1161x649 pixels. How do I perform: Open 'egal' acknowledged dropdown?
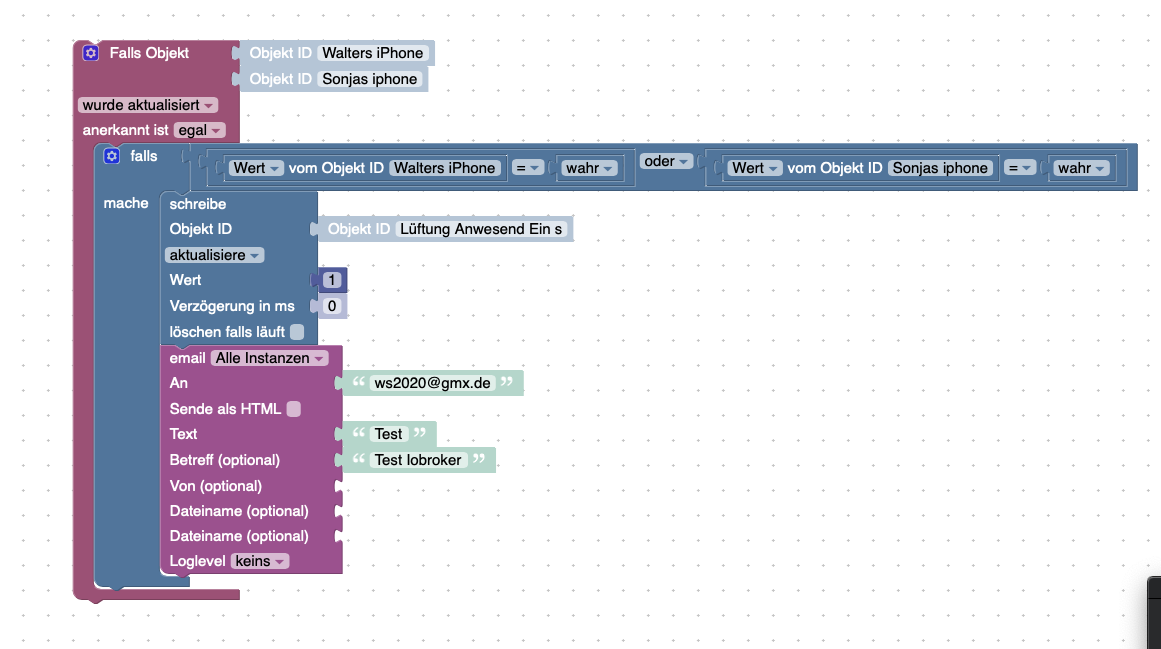(x=200, y=130)
